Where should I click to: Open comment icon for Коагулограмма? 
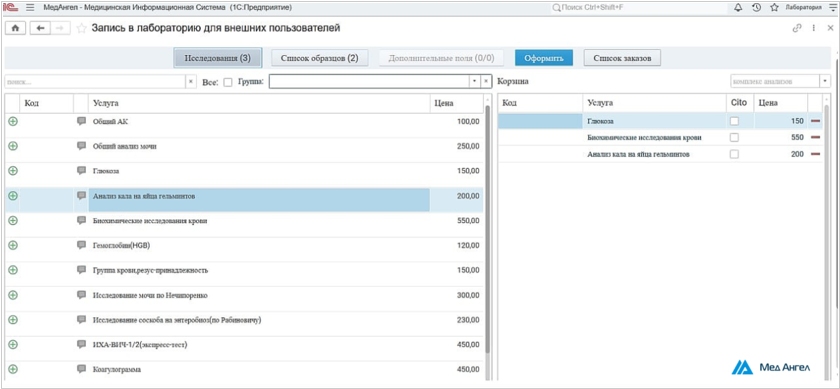(x=81, y=369)
